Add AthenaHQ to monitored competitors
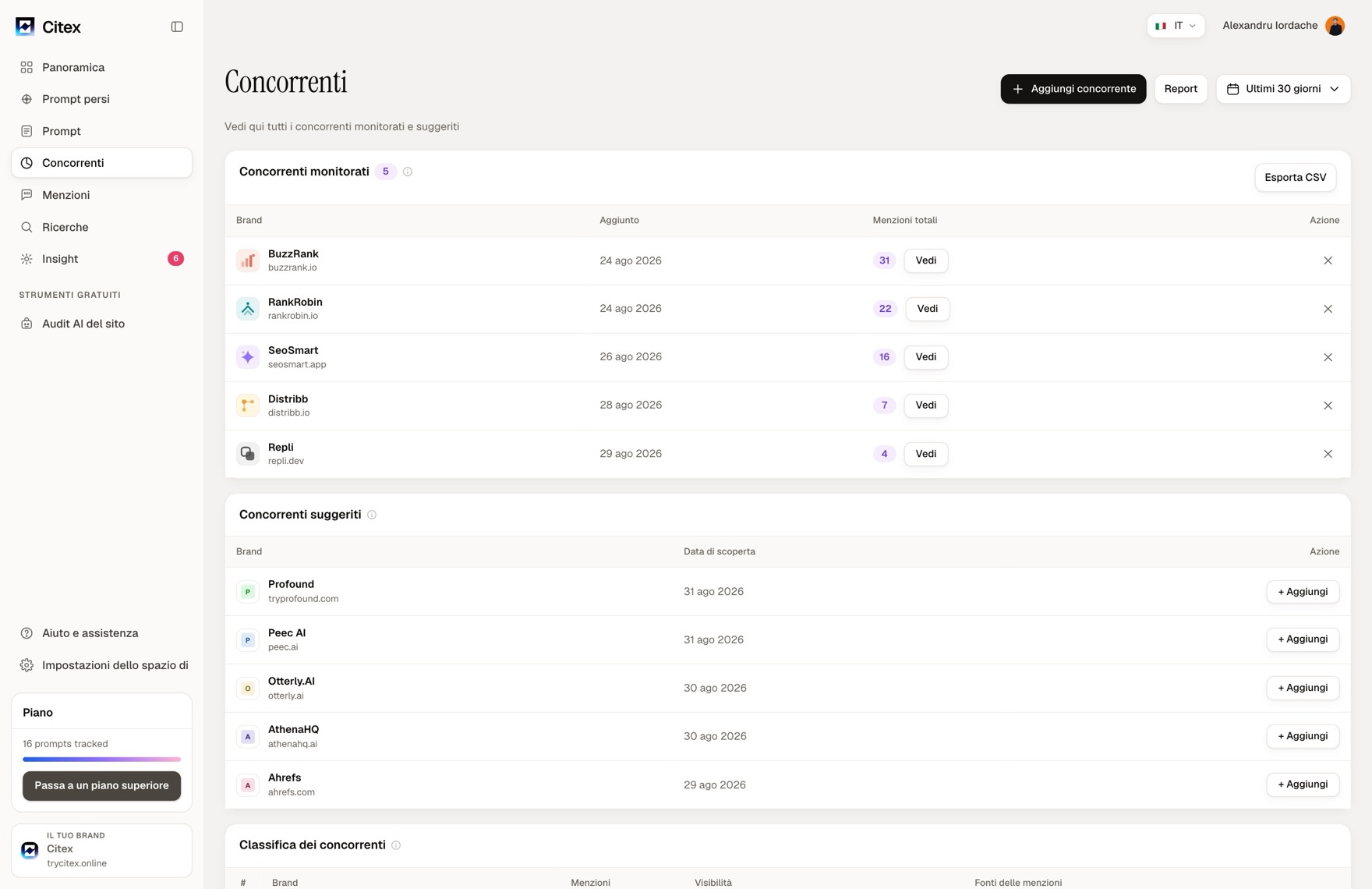 1303,736
